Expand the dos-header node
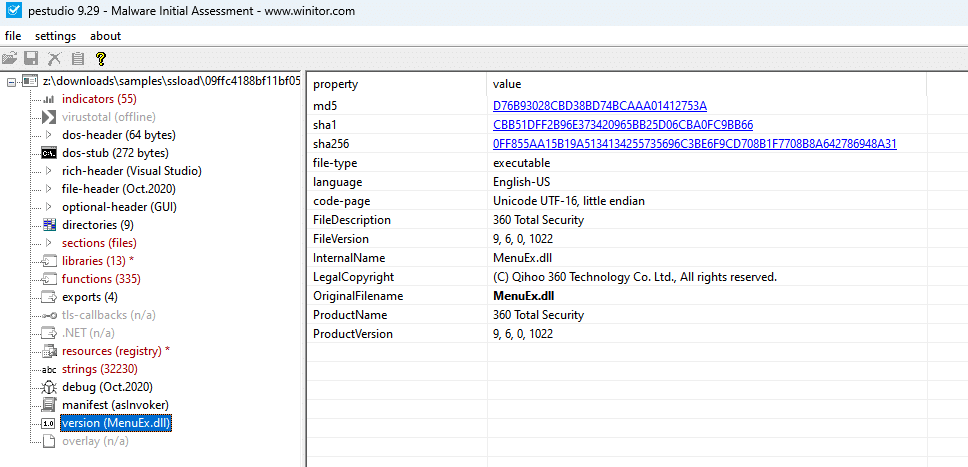968x467 pixels. tap(49, 135)
